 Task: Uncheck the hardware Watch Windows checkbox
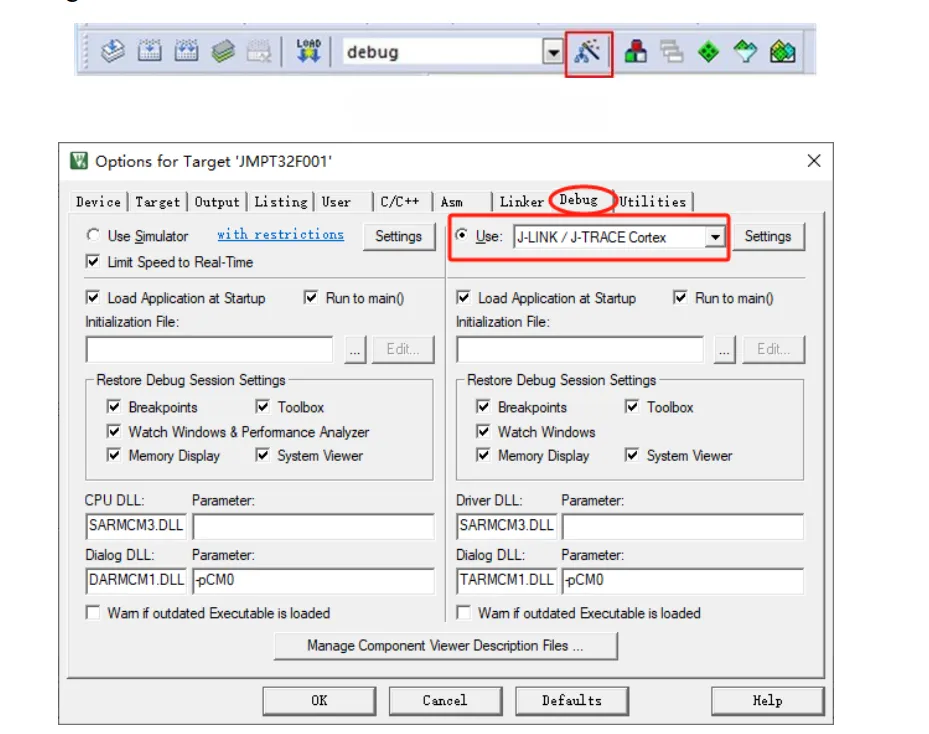(483, 431)
